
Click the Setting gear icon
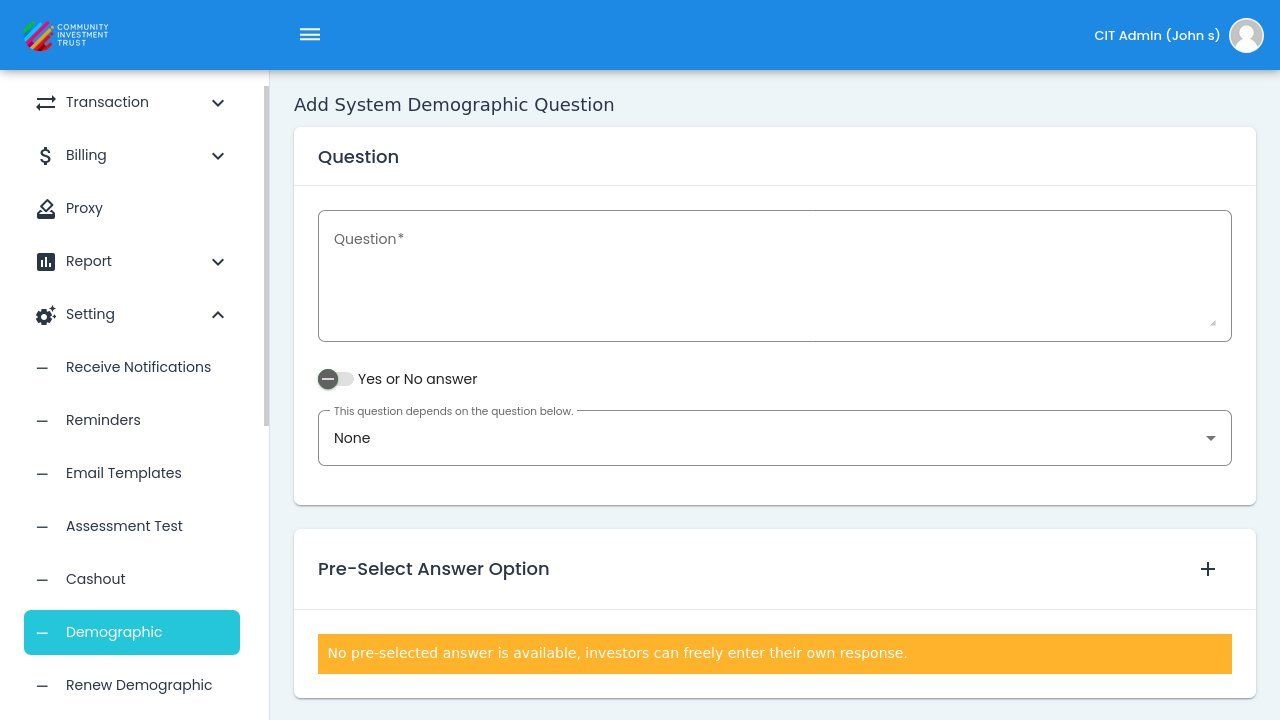46,315
